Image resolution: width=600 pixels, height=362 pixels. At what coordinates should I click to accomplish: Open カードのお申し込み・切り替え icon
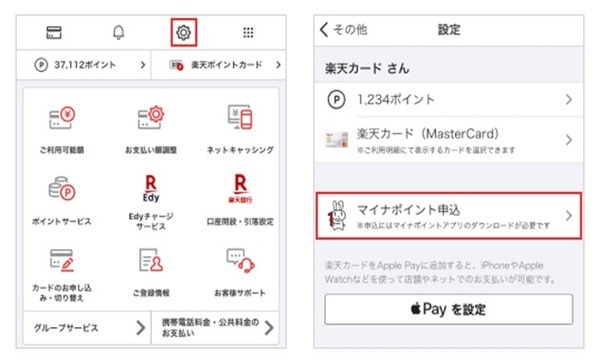62,260
